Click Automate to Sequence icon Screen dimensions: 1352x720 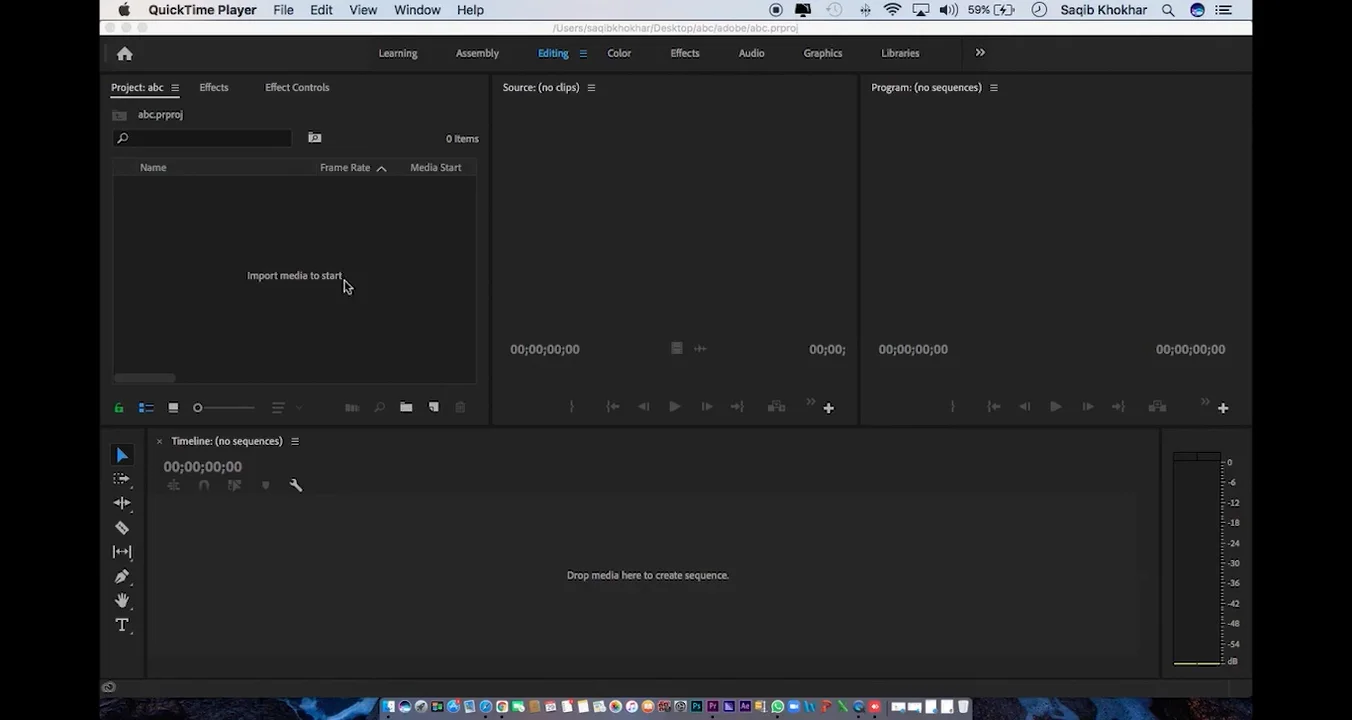pos(352,407)
